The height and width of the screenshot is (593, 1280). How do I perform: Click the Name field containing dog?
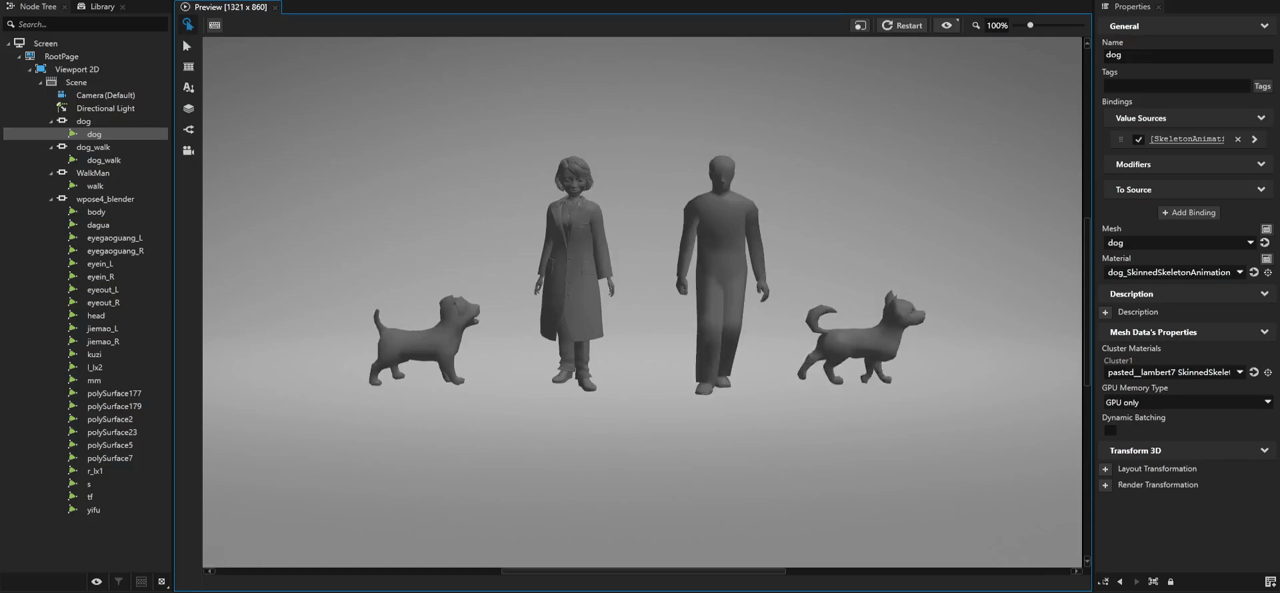[1187, 55]
